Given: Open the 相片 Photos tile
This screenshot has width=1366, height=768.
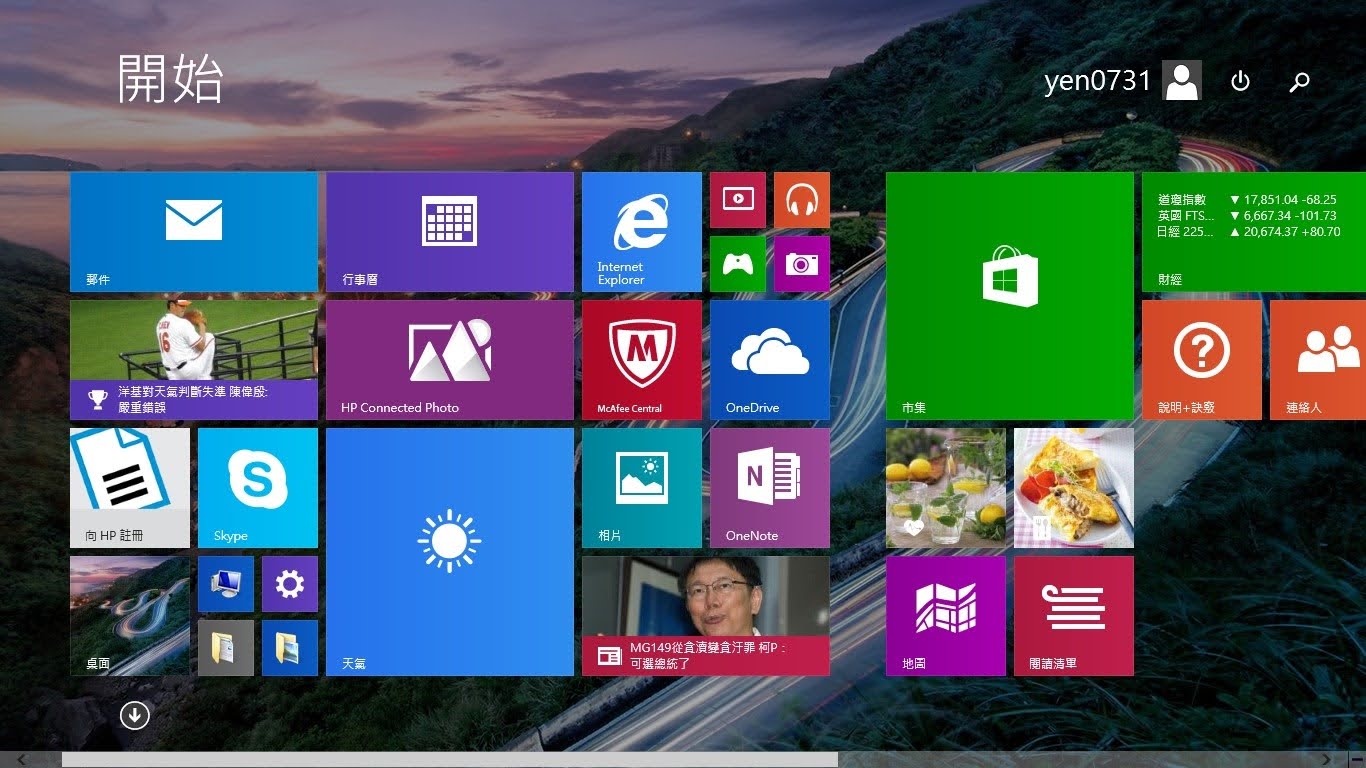Looking at the screenshot, I should click(642, 488).
